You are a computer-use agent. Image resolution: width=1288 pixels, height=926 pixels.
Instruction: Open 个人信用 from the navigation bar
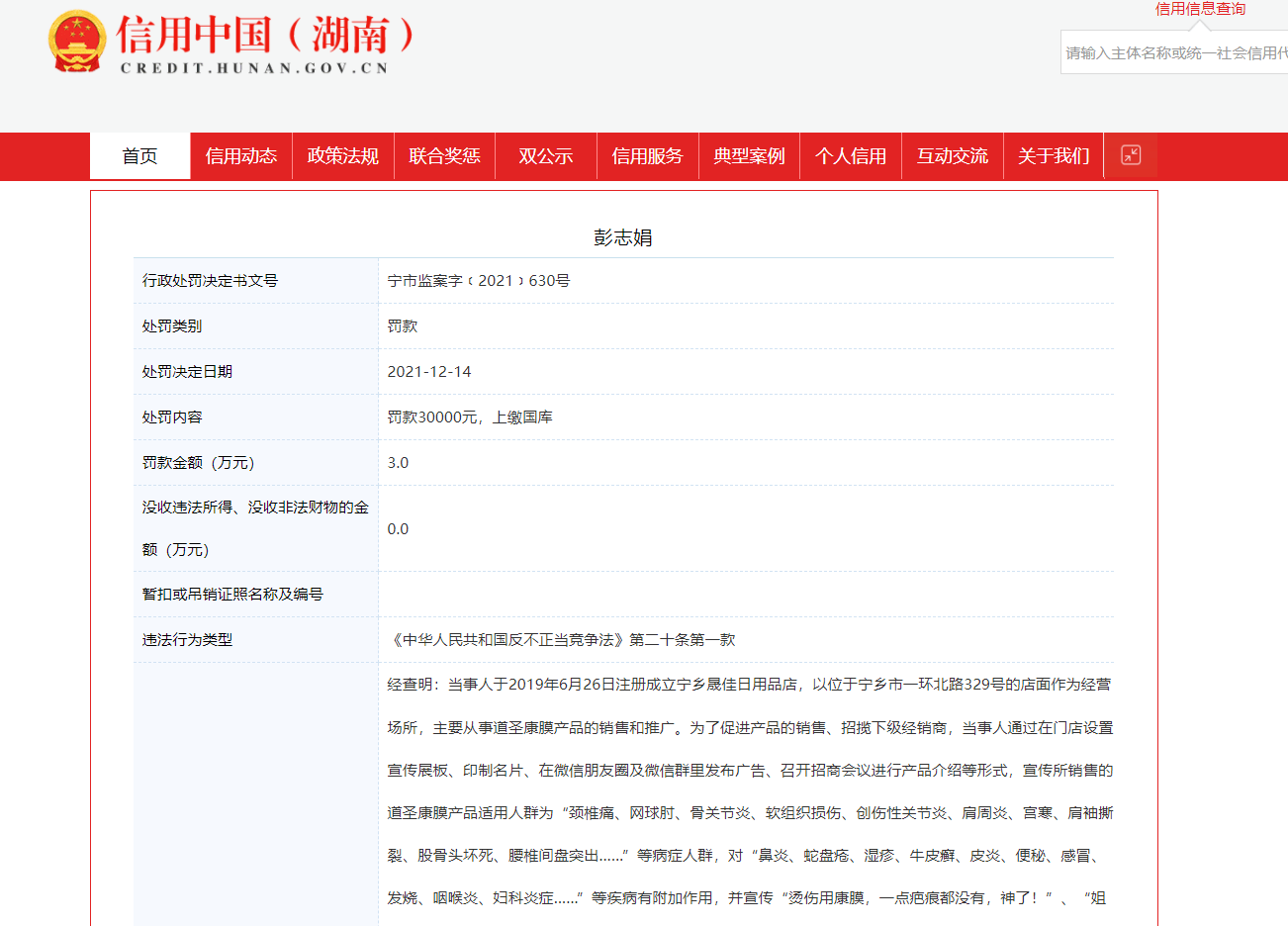click(851, 156)
